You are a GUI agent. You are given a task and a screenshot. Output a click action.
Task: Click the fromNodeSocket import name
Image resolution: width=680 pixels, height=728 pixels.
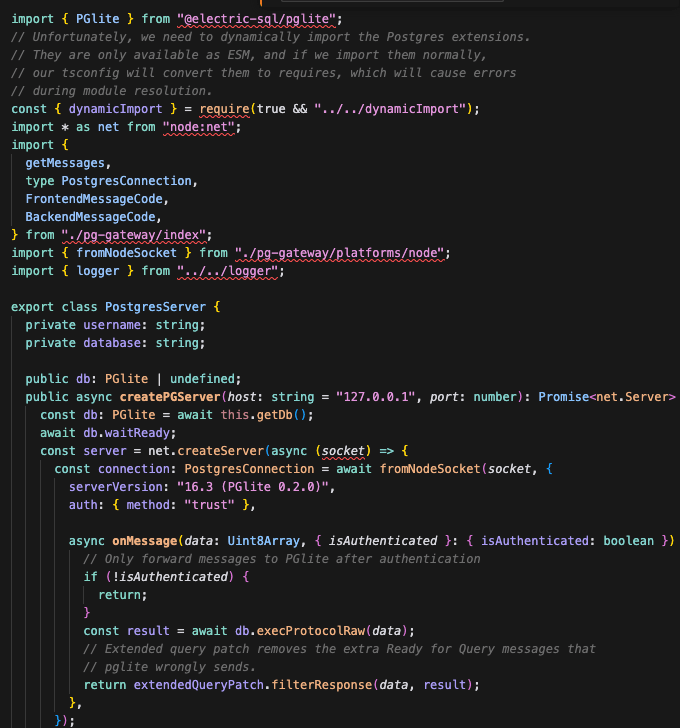(126, 253)
